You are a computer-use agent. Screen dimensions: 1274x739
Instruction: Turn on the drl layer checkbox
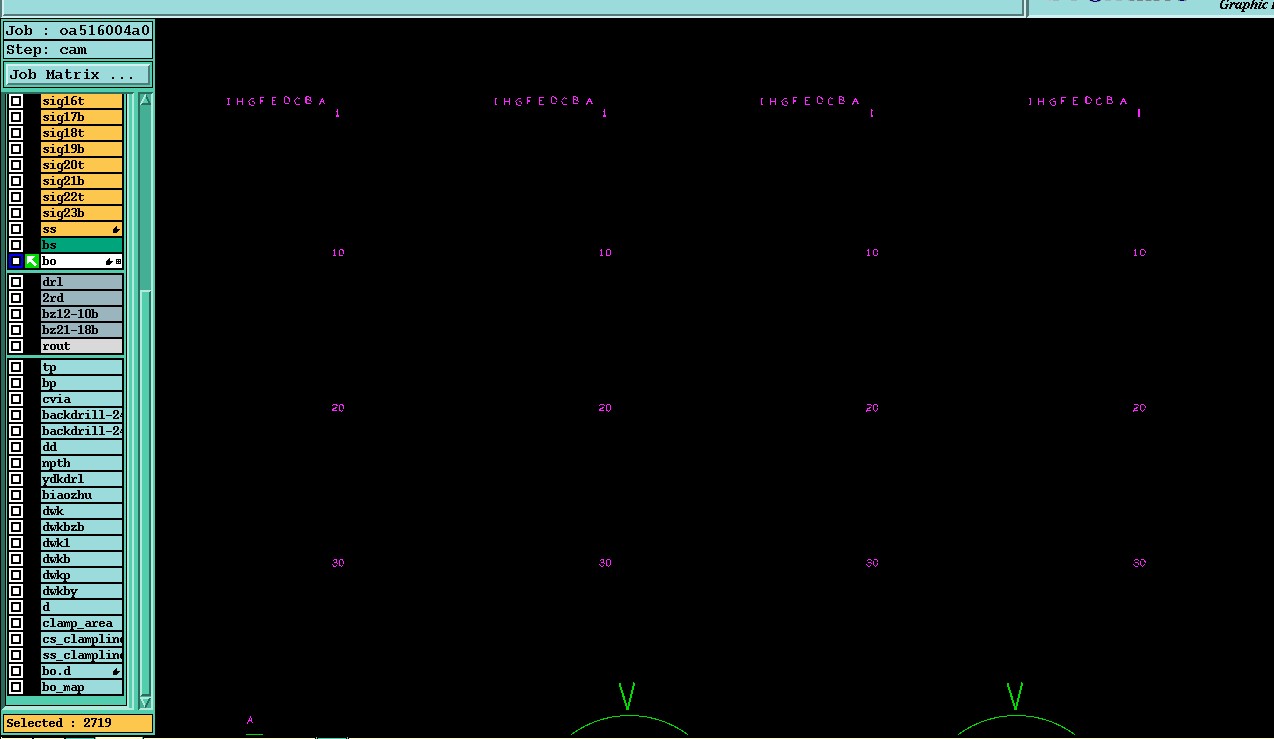coord(16,282)
